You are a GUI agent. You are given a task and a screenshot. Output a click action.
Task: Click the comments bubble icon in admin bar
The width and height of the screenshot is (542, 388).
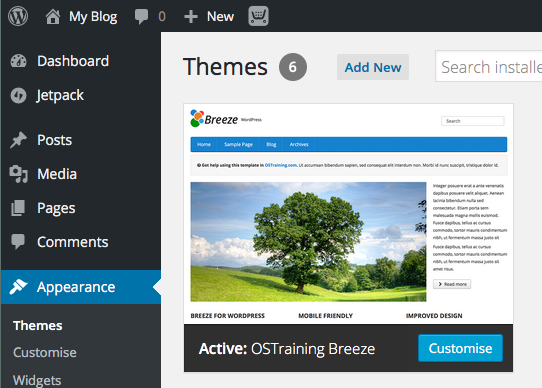[x=141, y=17]
